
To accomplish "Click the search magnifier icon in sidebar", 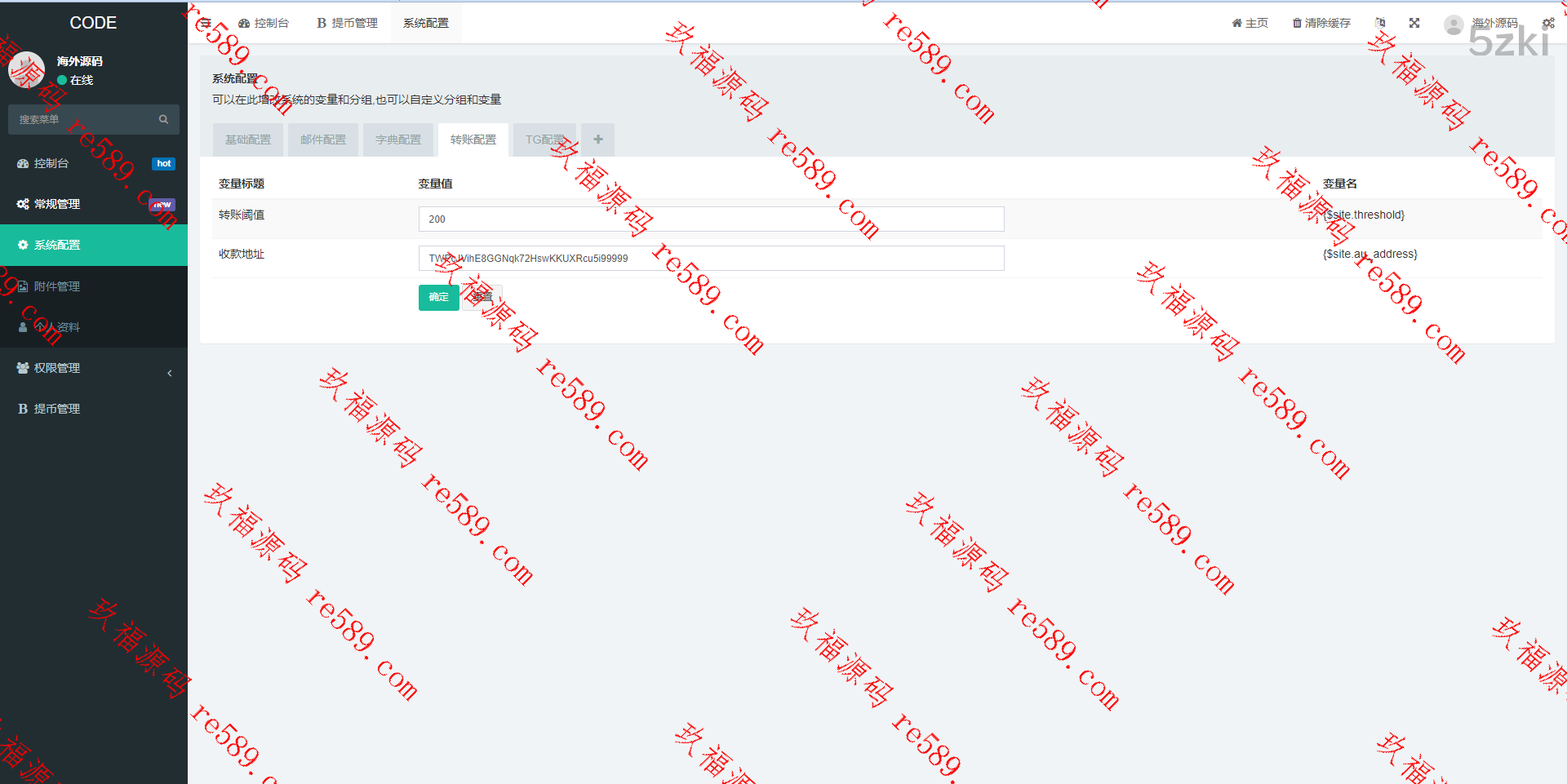I will pos(163,119).
